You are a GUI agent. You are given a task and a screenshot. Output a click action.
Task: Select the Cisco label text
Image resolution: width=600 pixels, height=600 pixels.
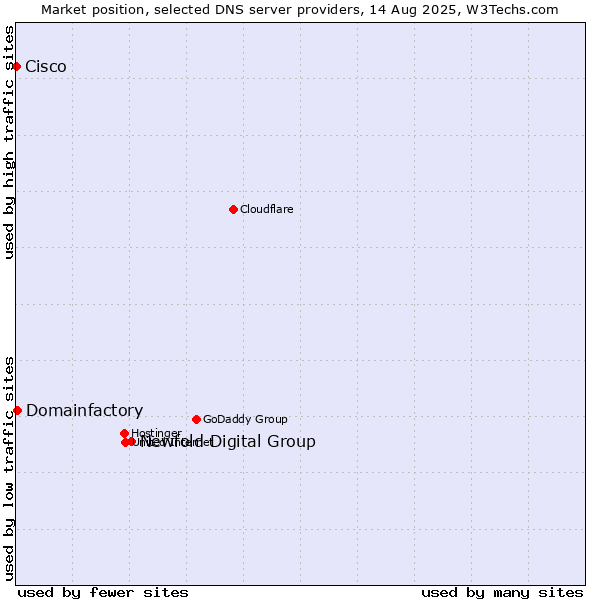[x=46, y=67]
